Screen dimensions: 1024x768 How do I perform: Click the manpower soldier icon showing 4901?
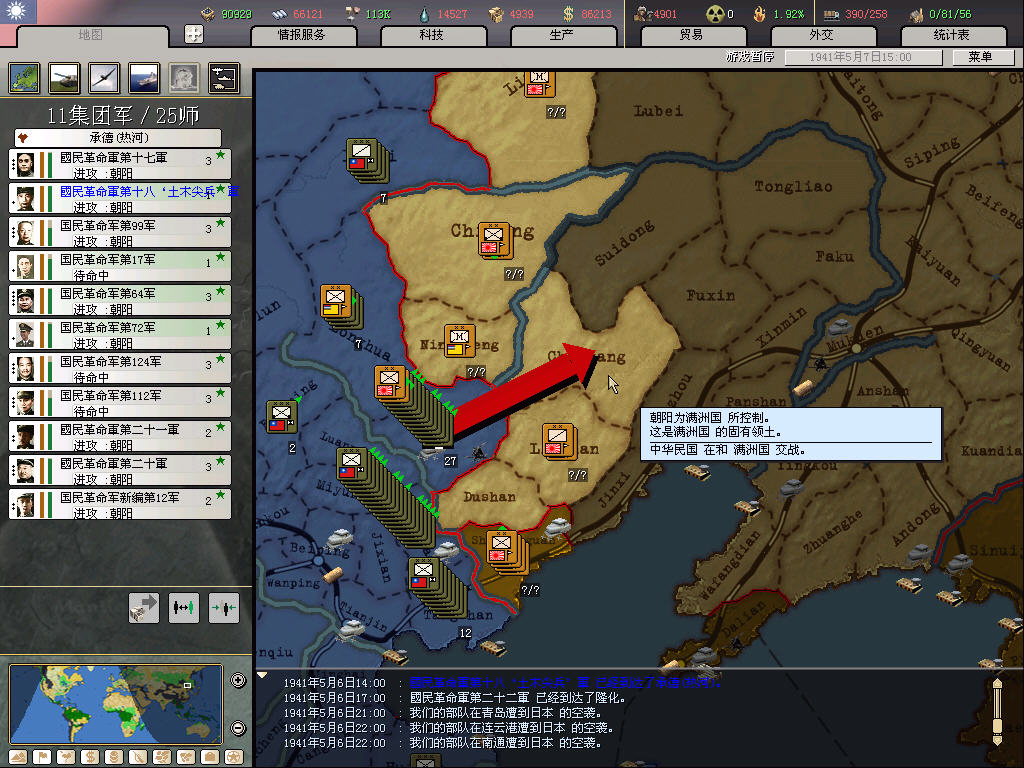point(643,13)
